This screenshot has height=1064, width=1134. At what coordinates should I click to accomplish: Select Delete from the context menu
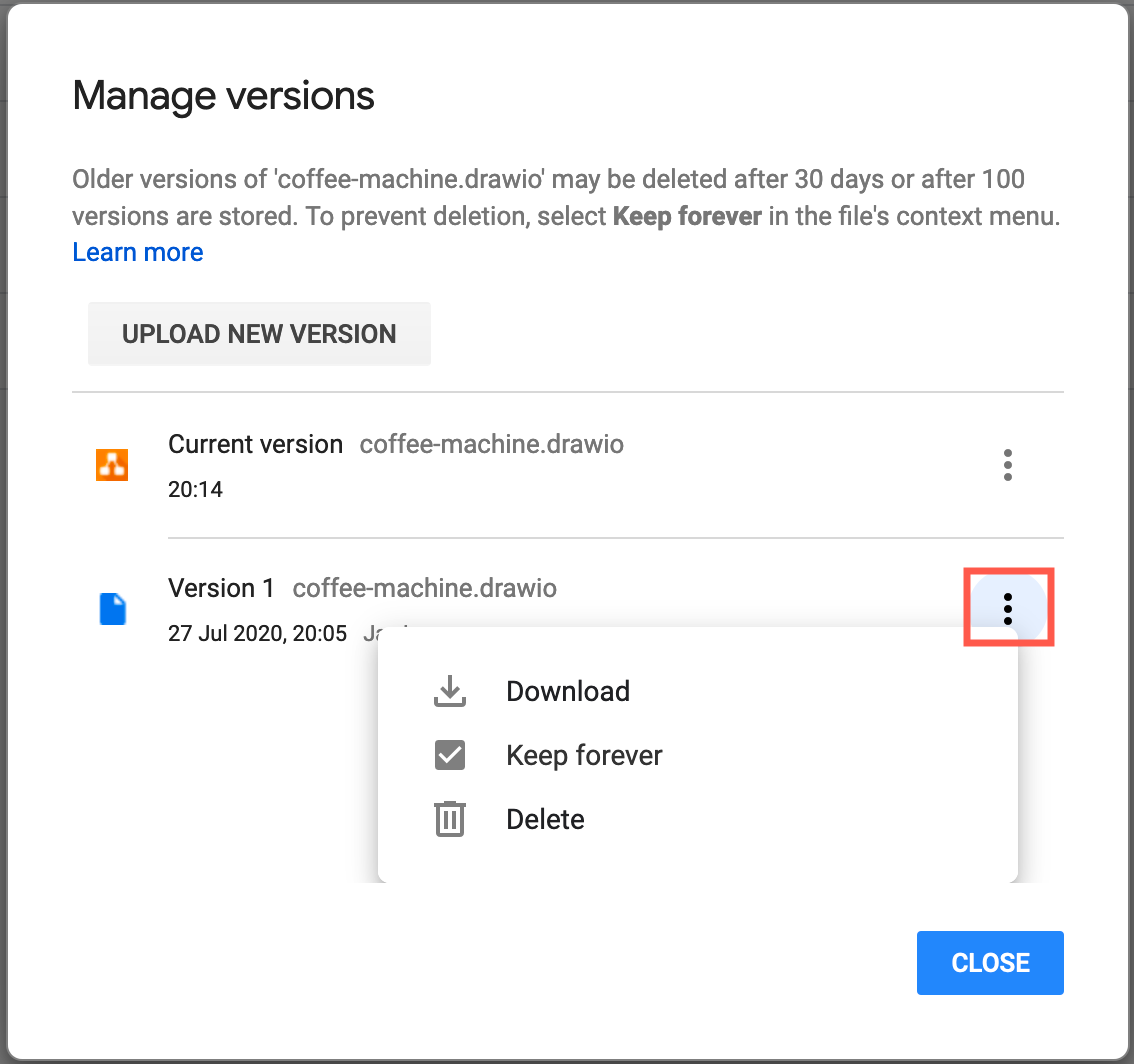pos(545,818)
